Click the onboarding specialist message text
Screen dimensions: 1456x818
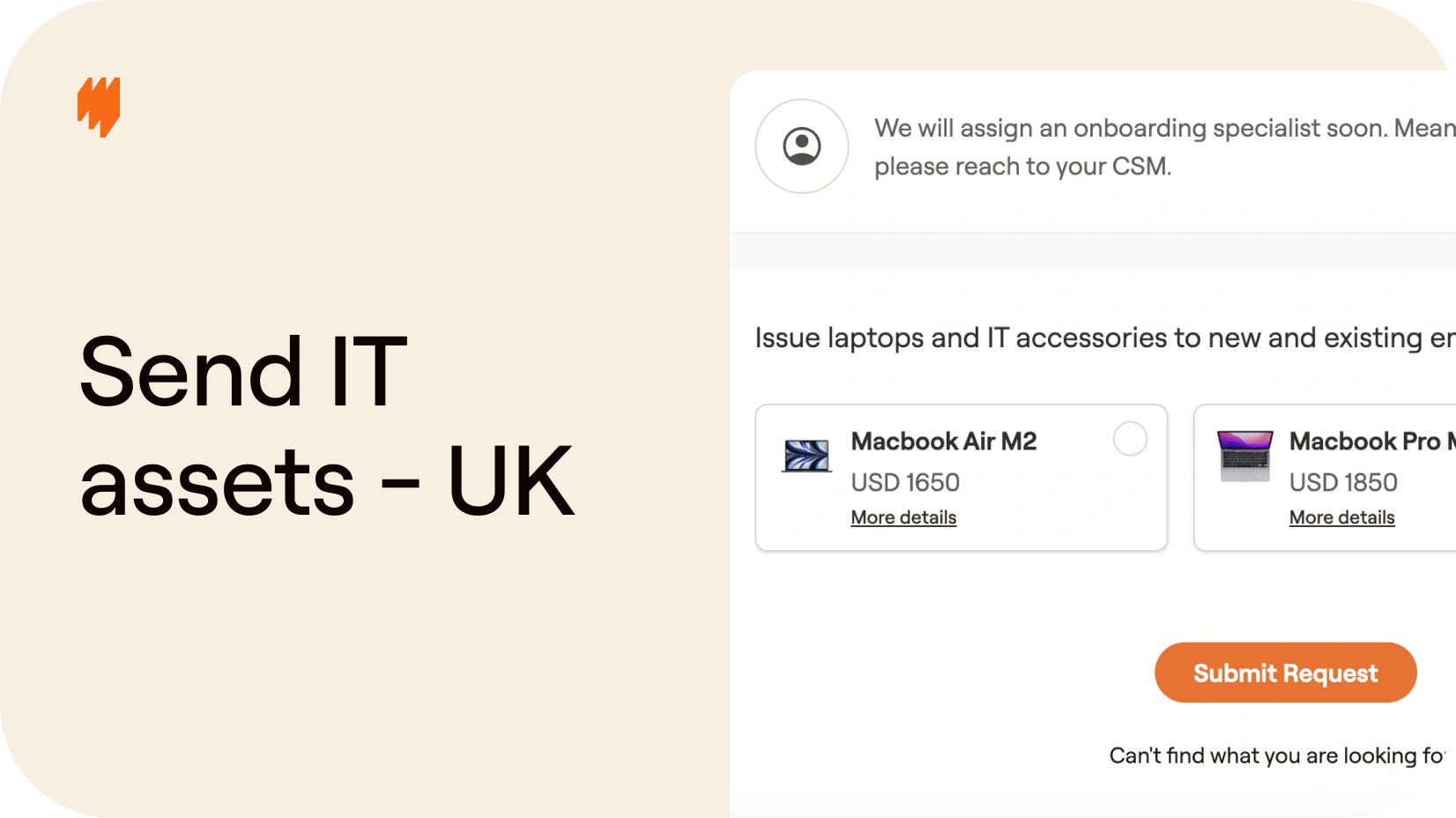1164,147
